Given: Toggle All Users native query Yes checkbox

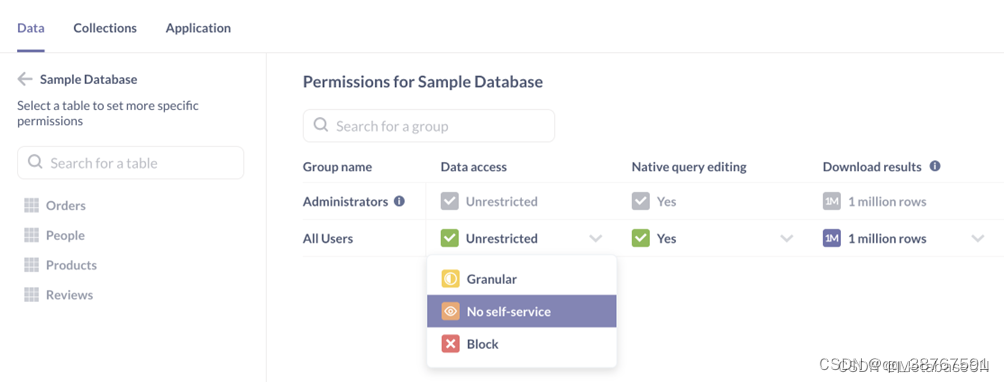Looking at the screenshot, I should click(x=641, y=239).
